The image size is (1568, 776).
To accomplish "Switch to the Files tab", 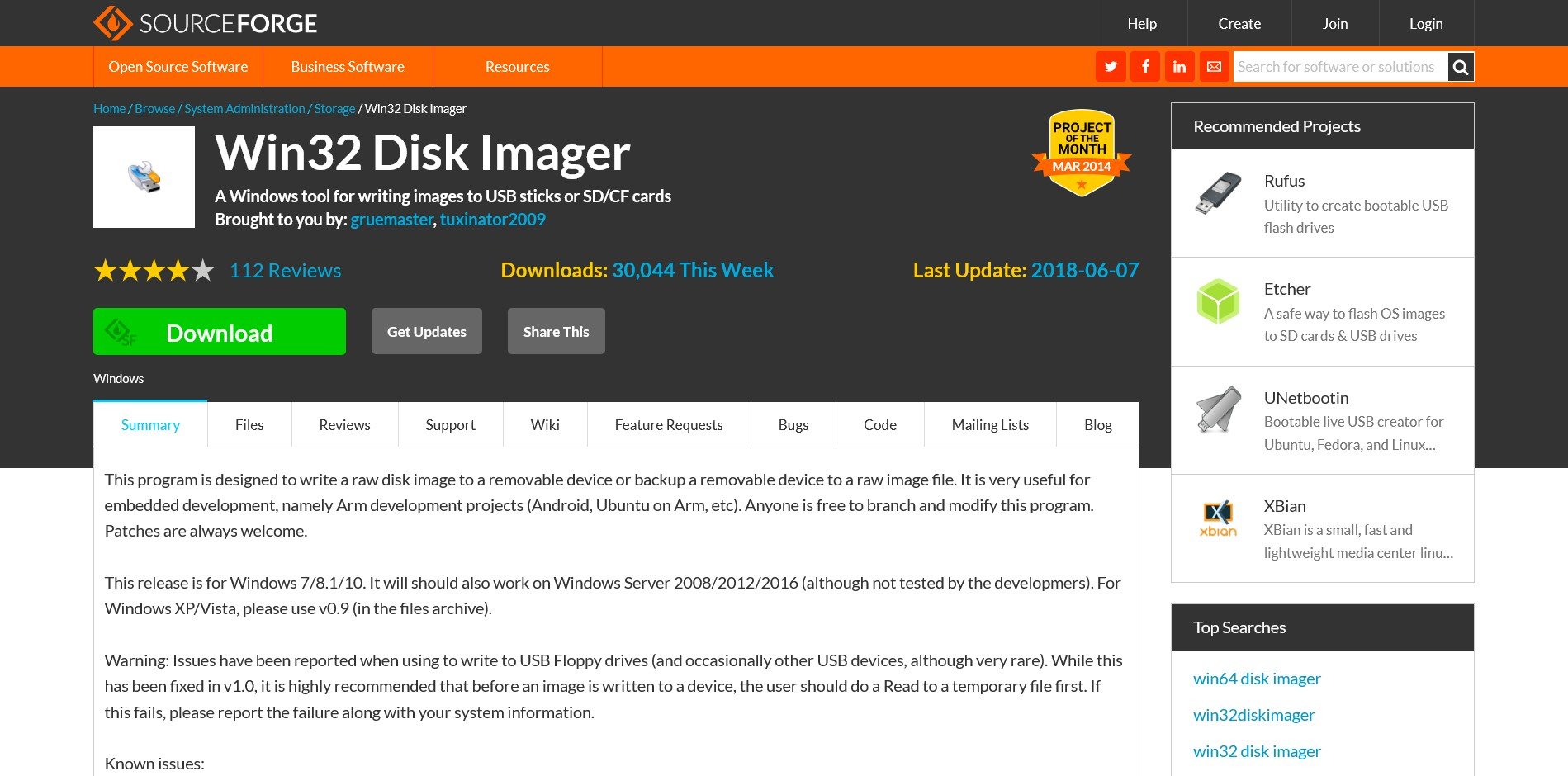I will (x=249, y=424).
